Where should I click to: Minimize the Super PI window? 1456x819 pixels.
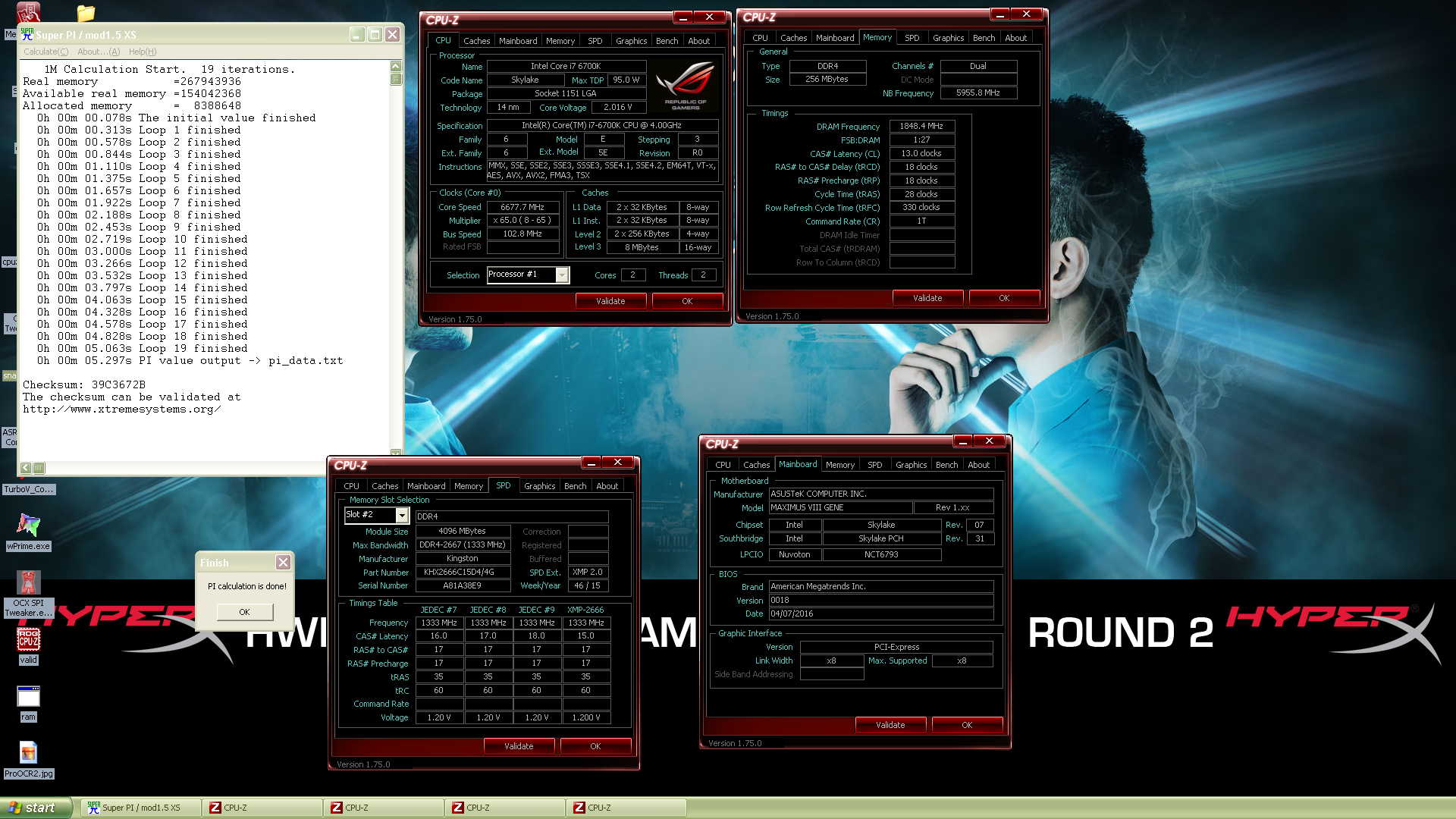[x=357, y=34]
